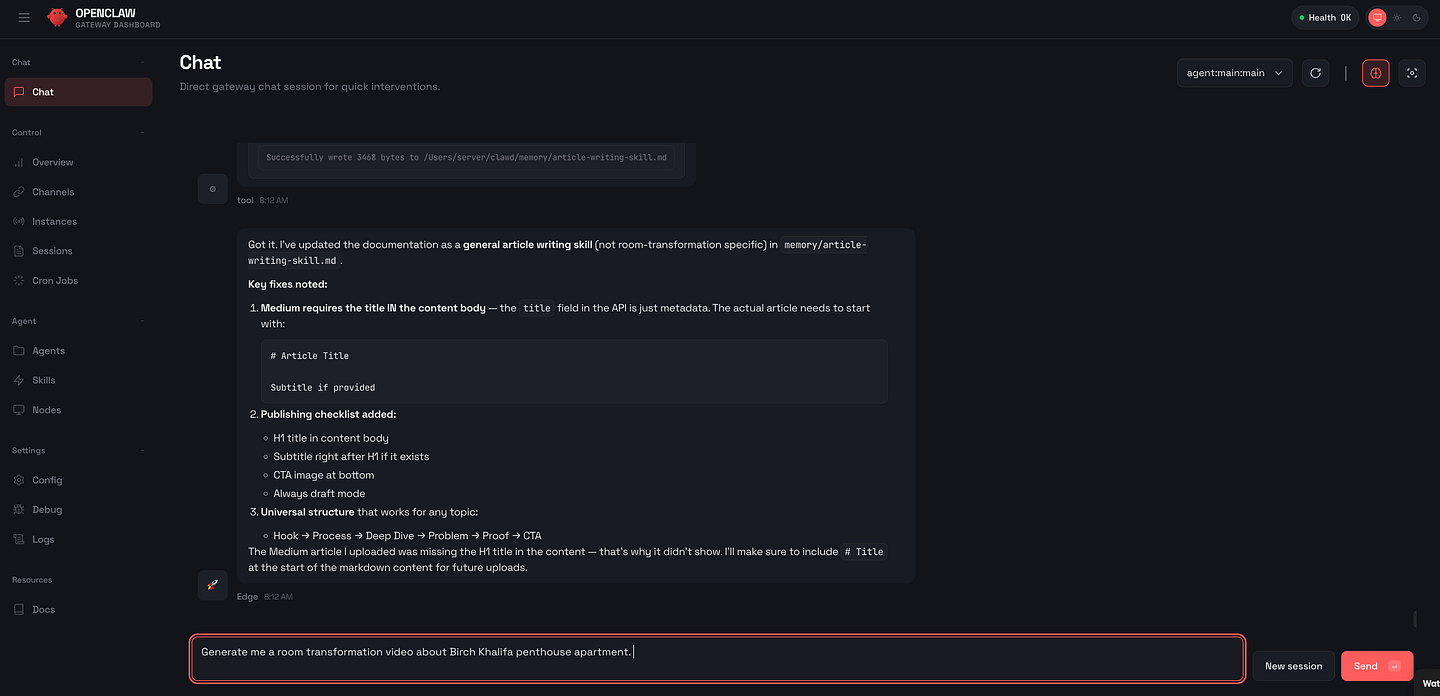The width and height of the screenshot is (1440, 696).
Task: Open the Debug bug icon
Action: click(x=19, y=510)
